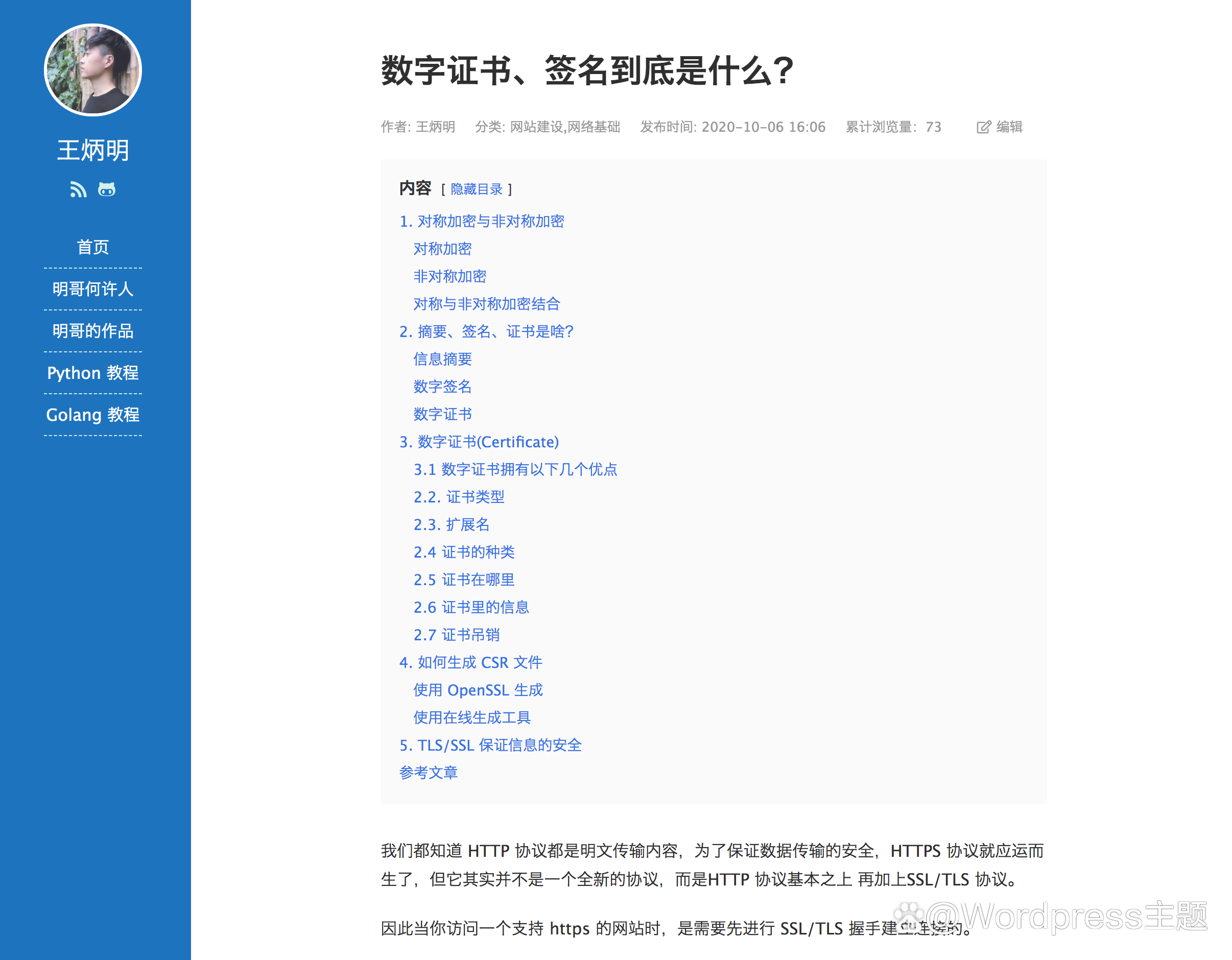Viewport: 1232px width, 960px height.
Task: Jump to 信息摘要 section
Action: 442,359
